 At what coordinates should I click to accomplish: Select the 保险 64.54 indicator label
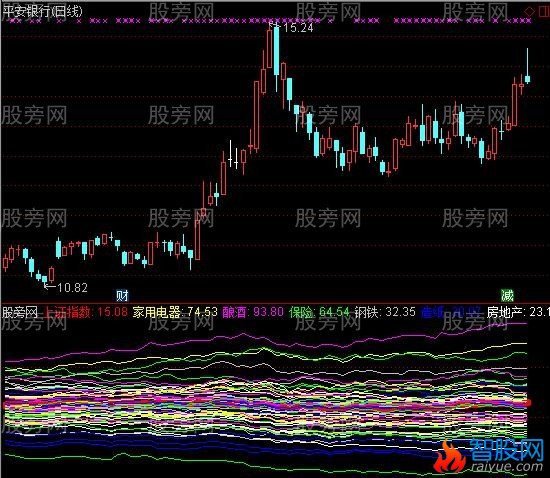point(319,311)
